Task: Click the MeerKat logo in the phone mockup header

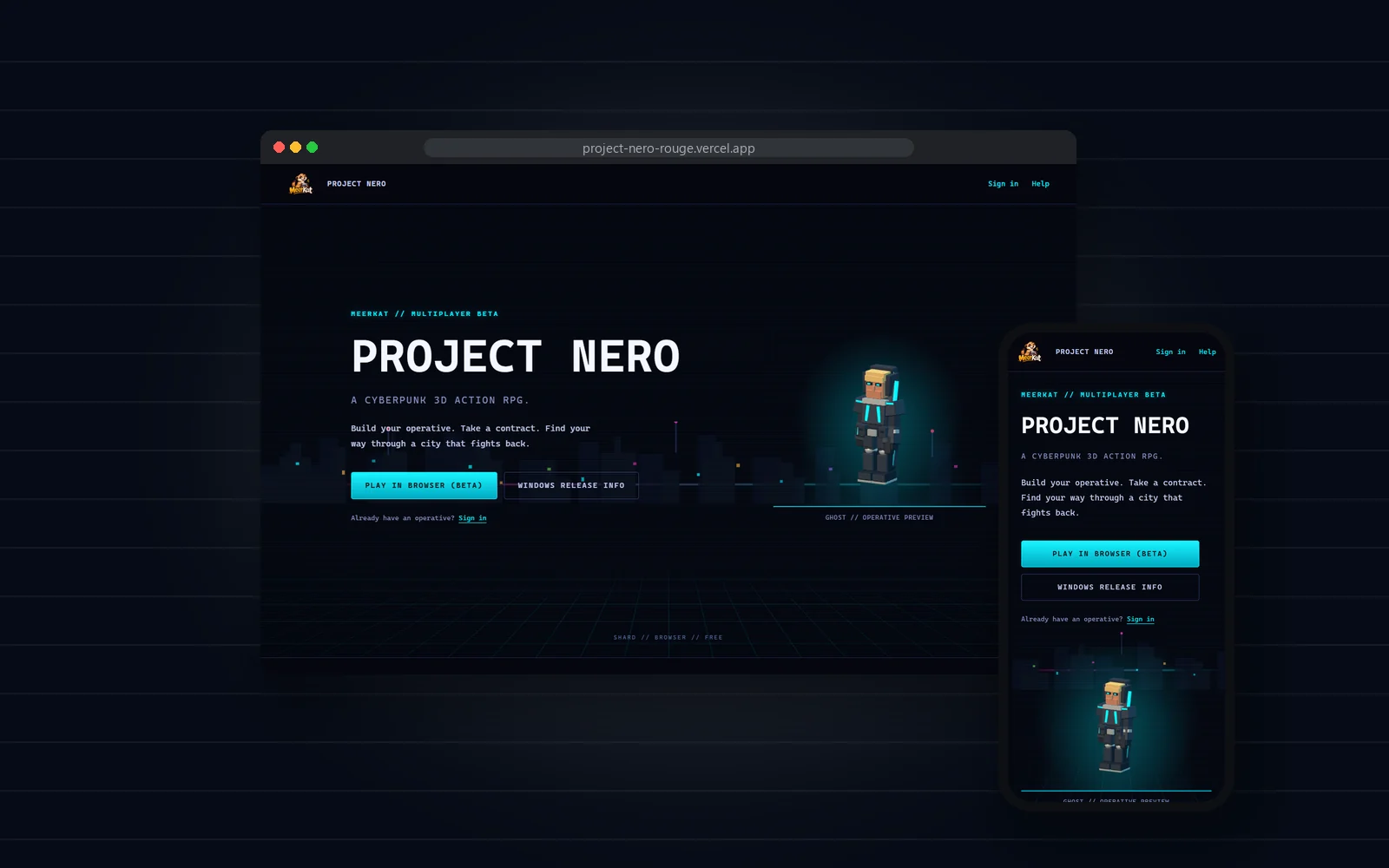Action: click(x=1030, y=352)
